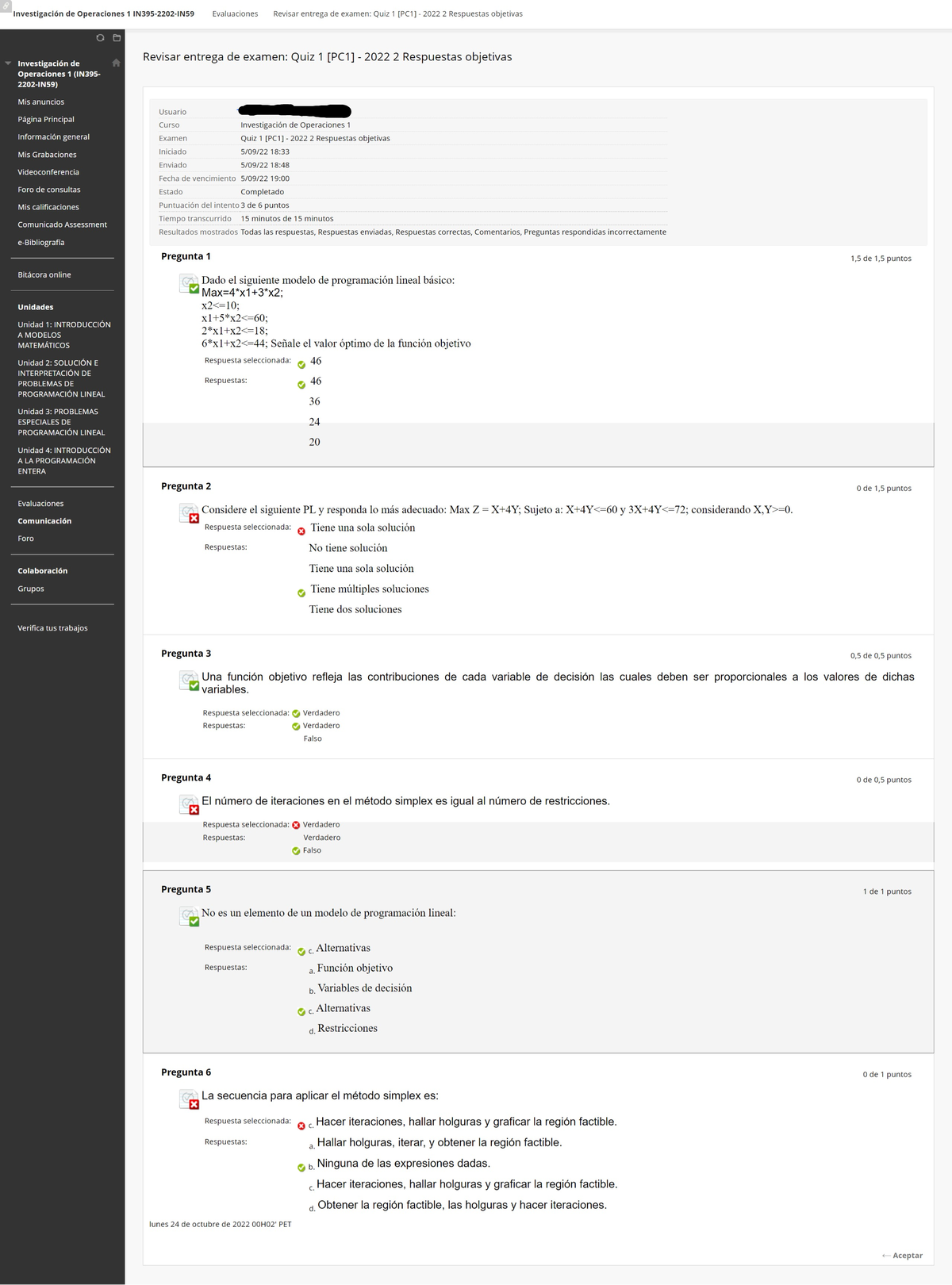Viewport: 952px width, 1285px height.
Task: Click the link icon in the top-left corner
Action: tap(6, 6)
